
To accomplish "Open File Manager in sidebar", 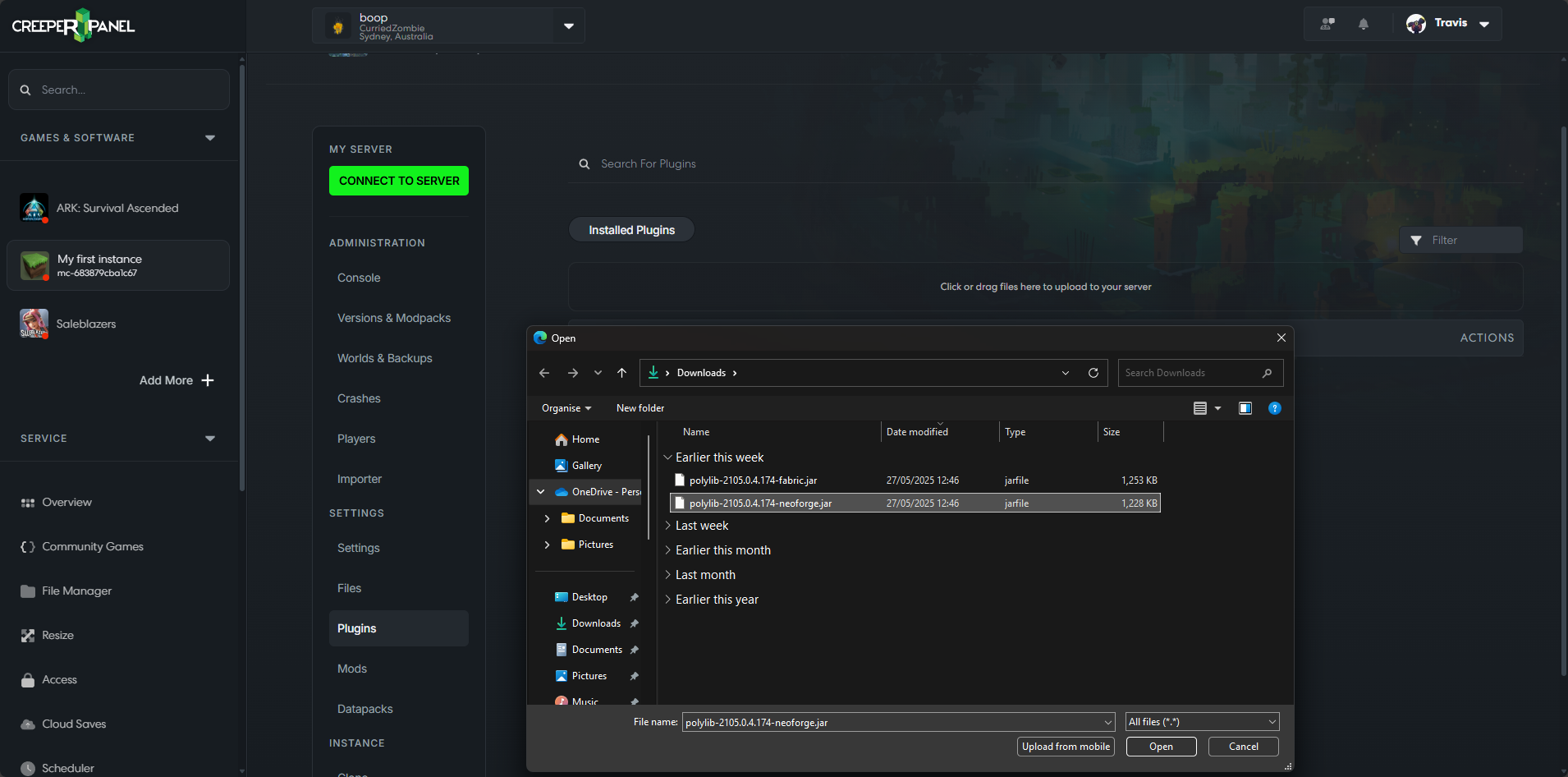I will click(76, 591).
